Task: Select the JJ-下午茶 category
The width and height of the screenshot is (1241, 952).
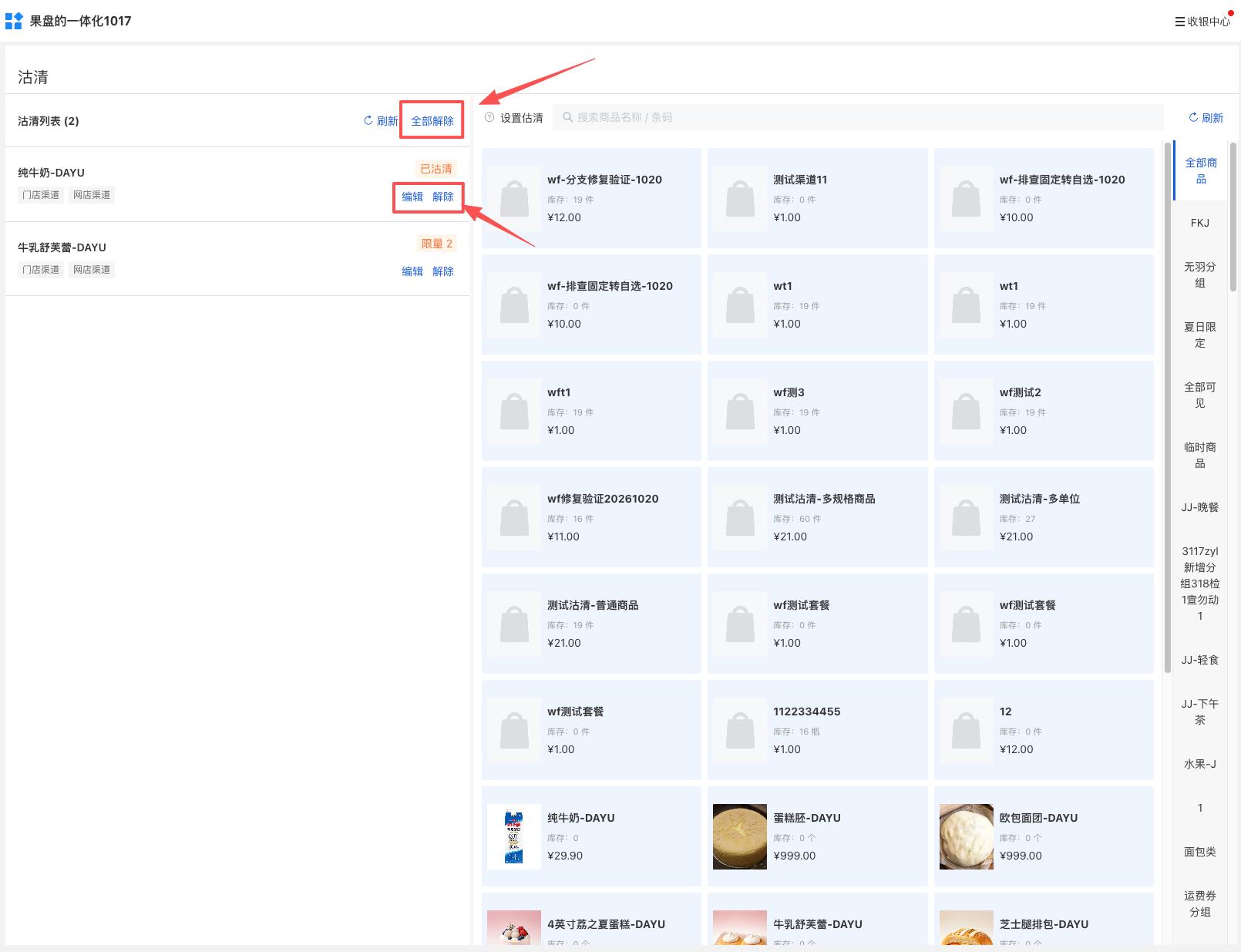Action: tap(1200, 711)
